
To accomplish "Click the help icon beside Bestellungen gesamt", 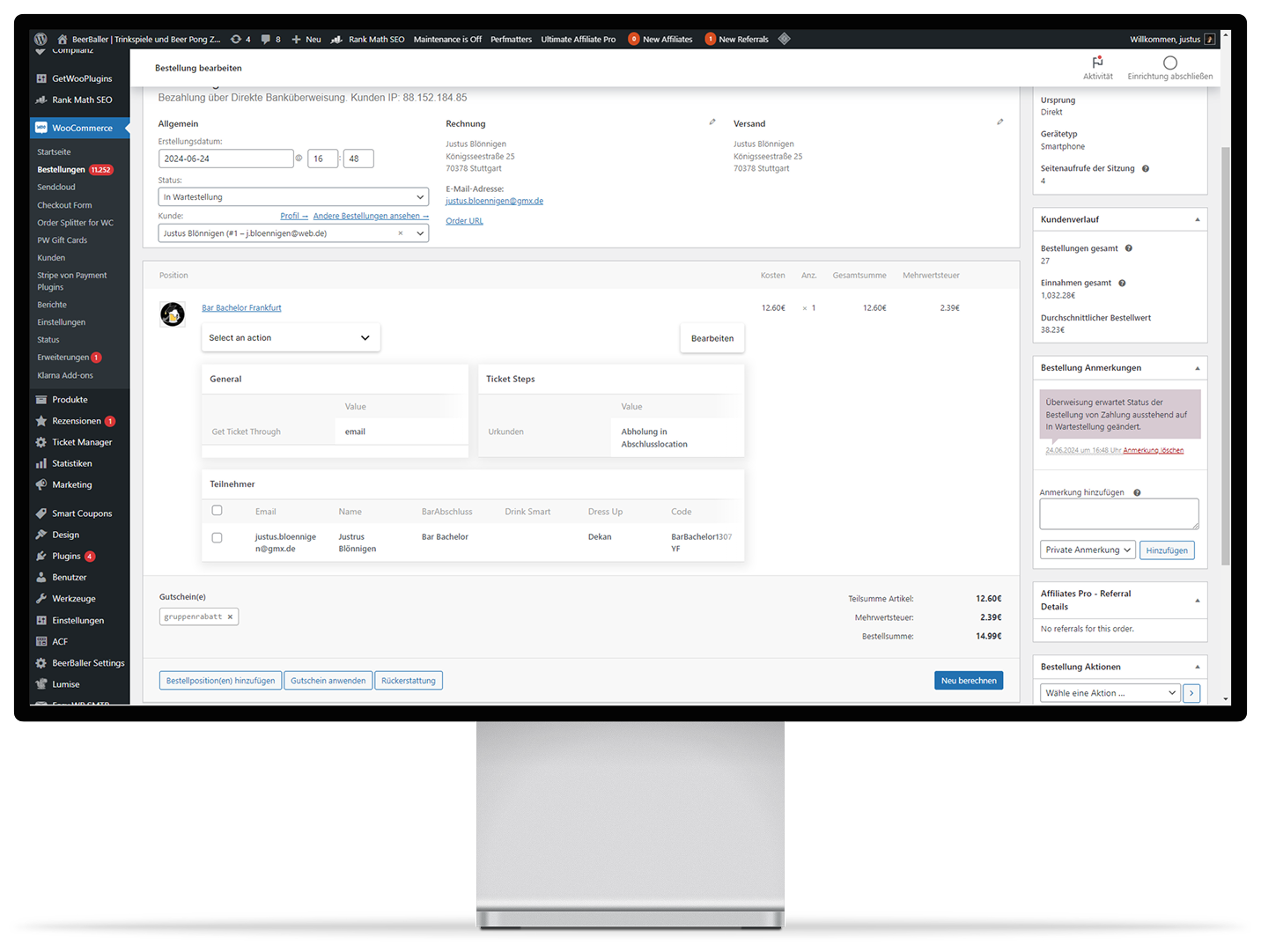I will click(x=1128, y=248).
